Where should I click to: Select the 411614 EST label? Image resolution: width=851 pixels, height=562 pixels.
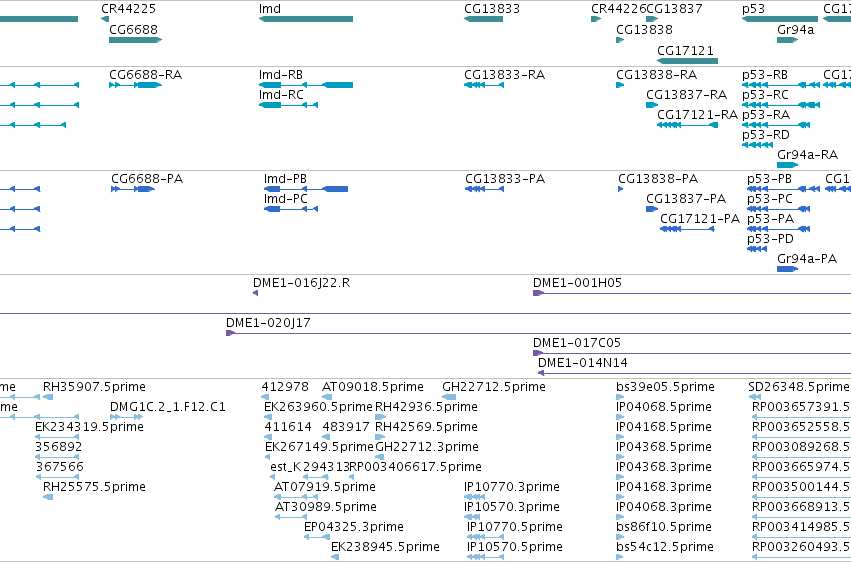point(288,427)
